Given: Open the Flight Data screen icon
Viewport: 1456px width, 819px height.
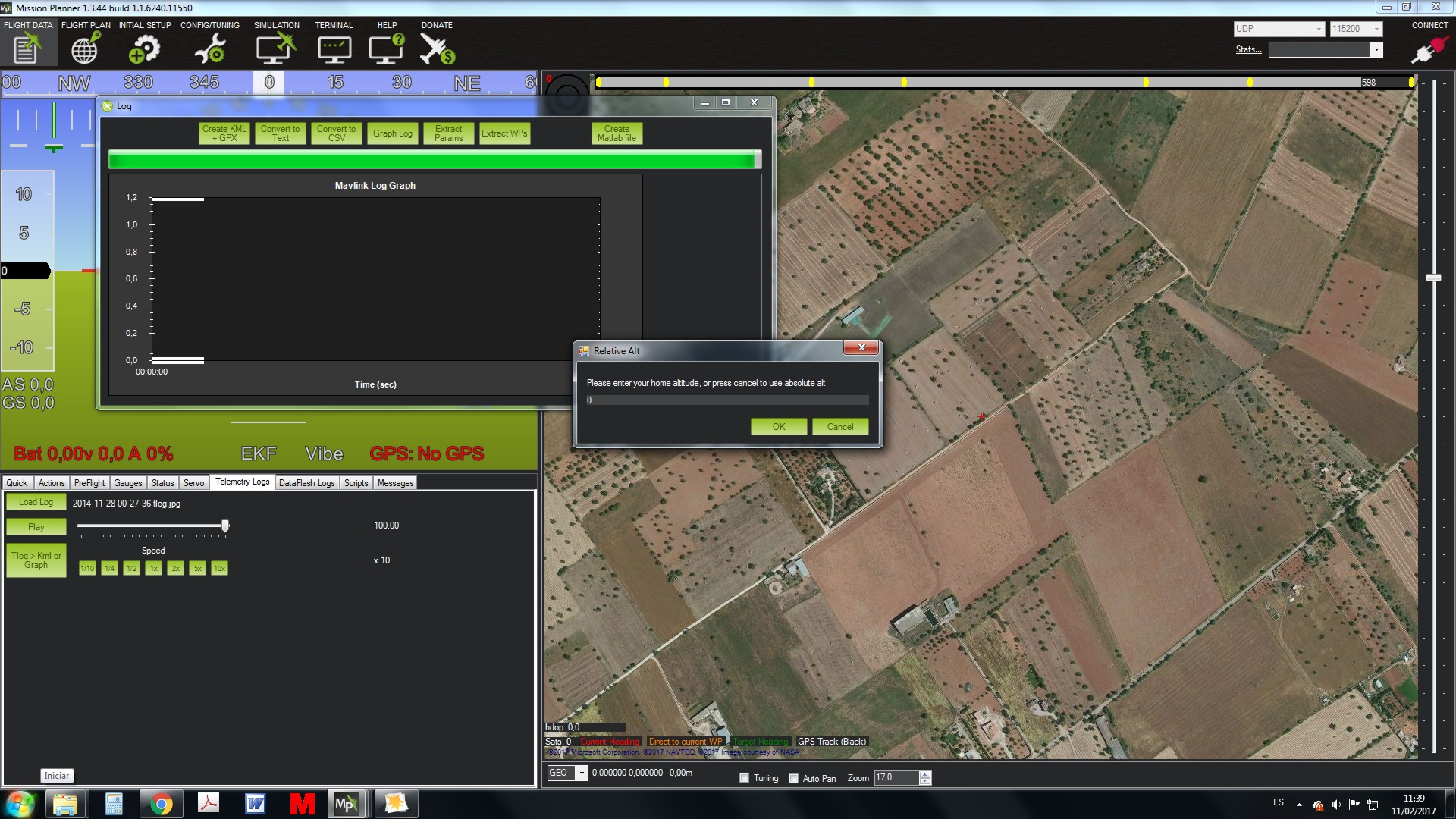Looking at the screenshot, I should [27, 49].
